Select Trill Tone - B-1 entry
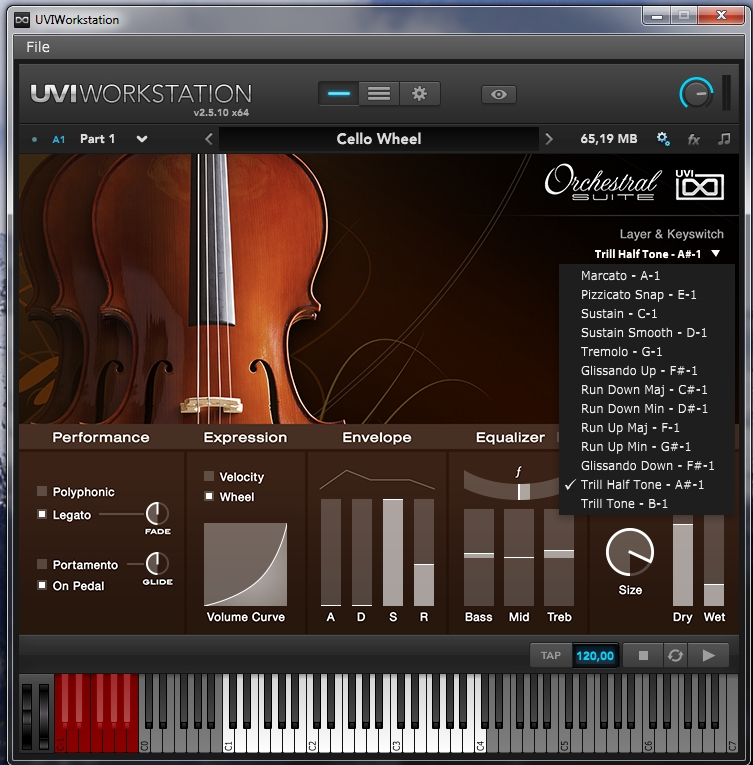This screenshot has width=753, height=765. [647, 504]
